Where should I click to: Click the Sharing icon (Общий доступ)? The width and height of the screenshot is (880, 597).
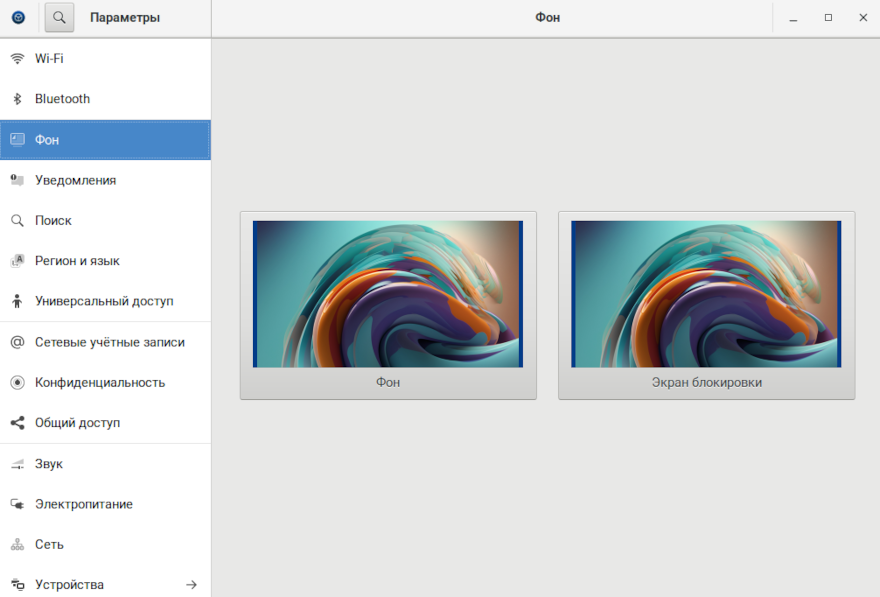pyautogui.click(x=17, y=423)
